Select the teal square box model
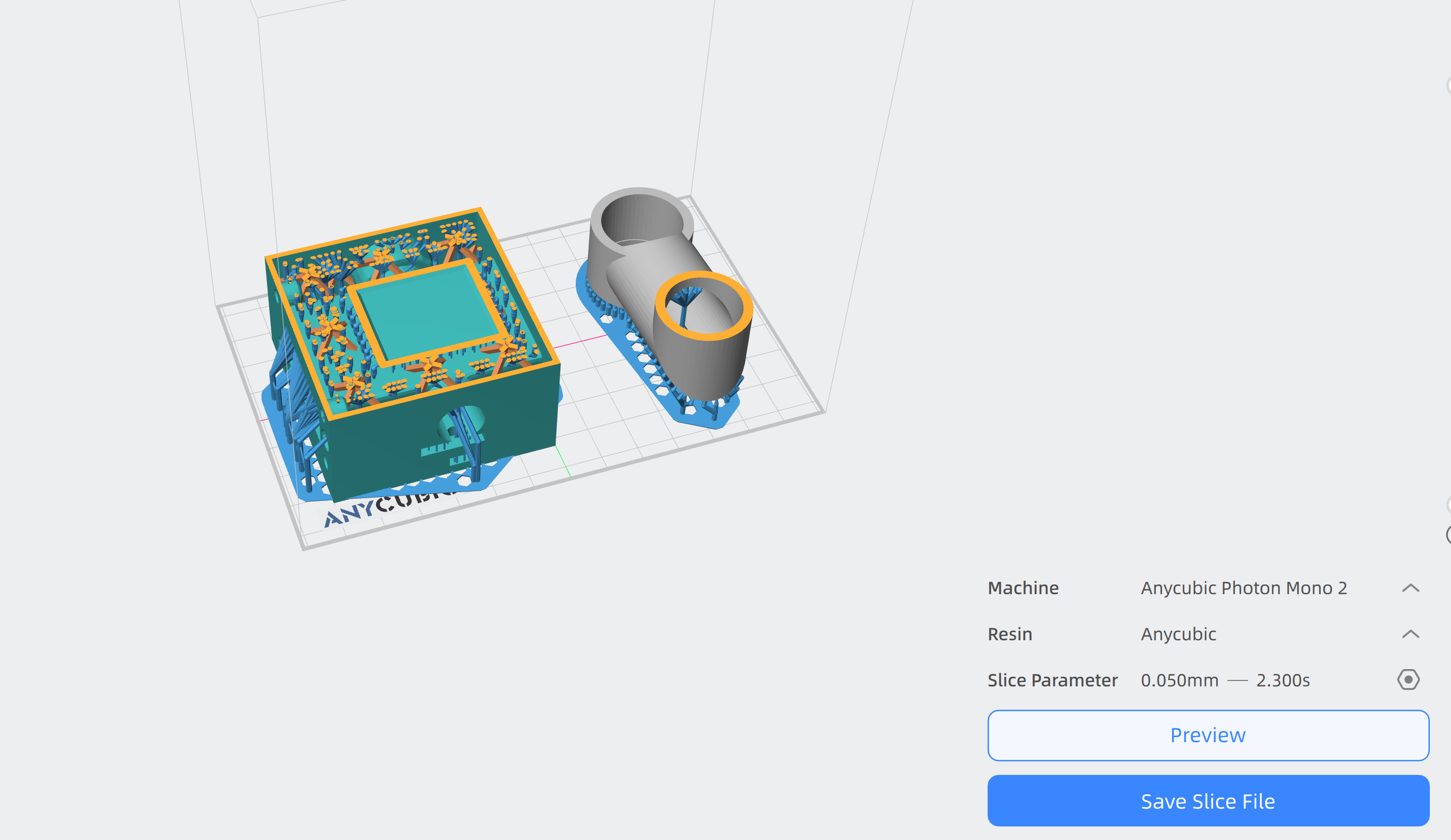The image size is (1451, 840). pyautogui.click(x=374, y=455)
